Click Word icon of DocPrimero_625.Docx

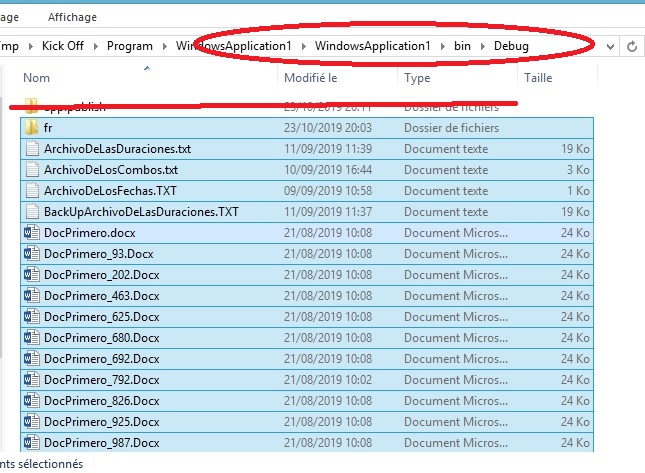tap(32, 317)
